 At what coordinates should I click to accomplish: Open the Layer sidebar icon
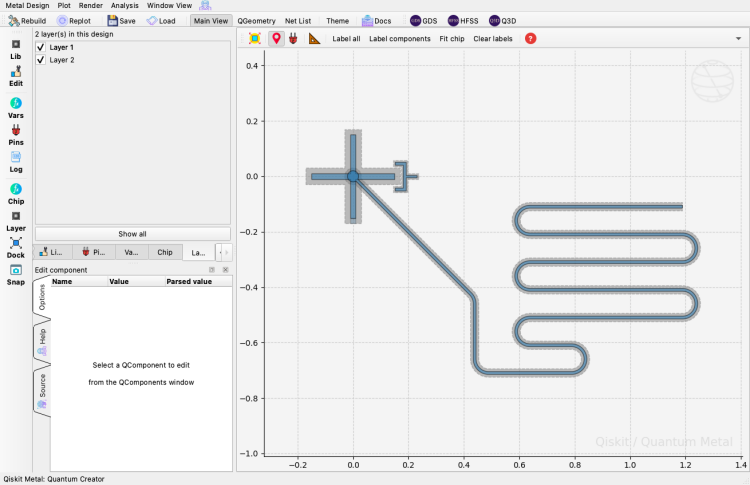[16, 221]
